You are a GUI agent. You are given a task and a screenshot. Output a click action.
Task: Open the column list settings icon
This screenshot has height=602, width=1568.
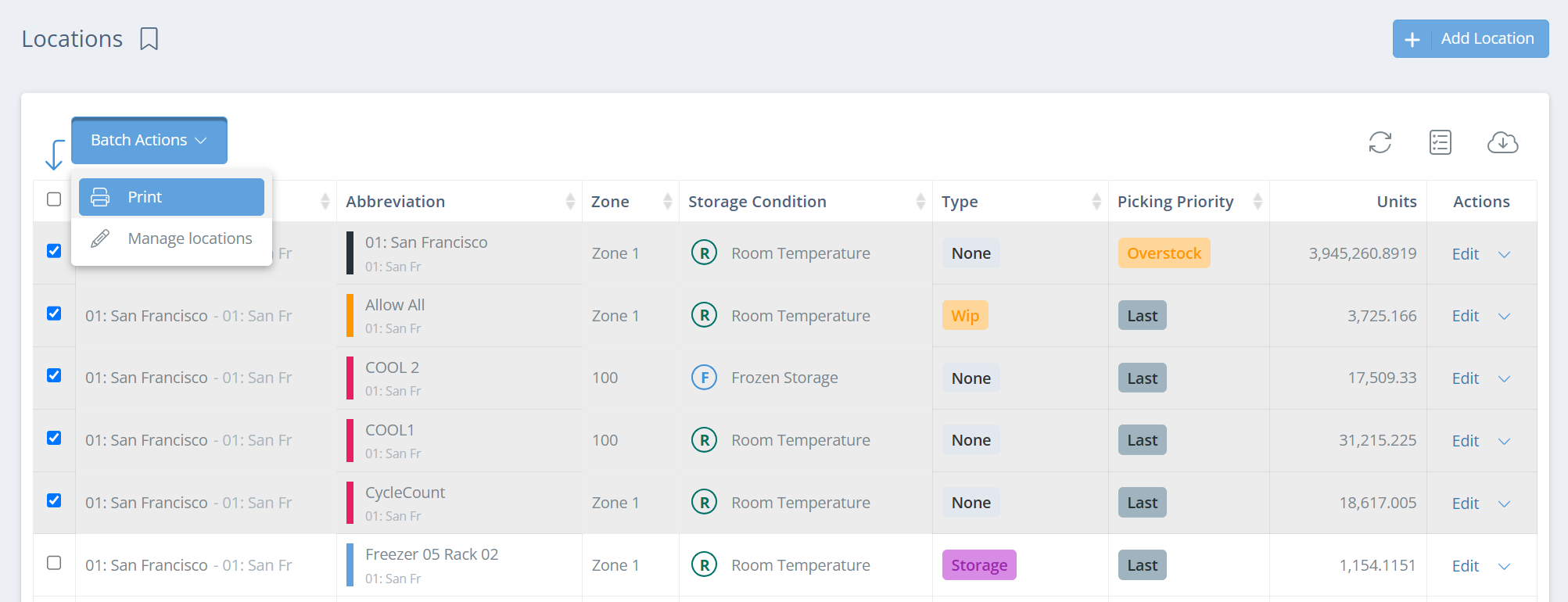1441,142
